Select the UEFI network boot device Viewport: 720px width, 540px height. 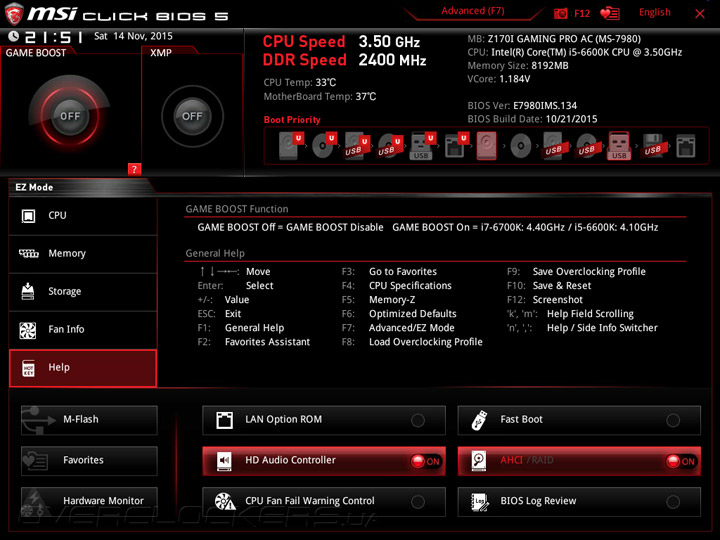pyautogui.click(x=456, y=146)
